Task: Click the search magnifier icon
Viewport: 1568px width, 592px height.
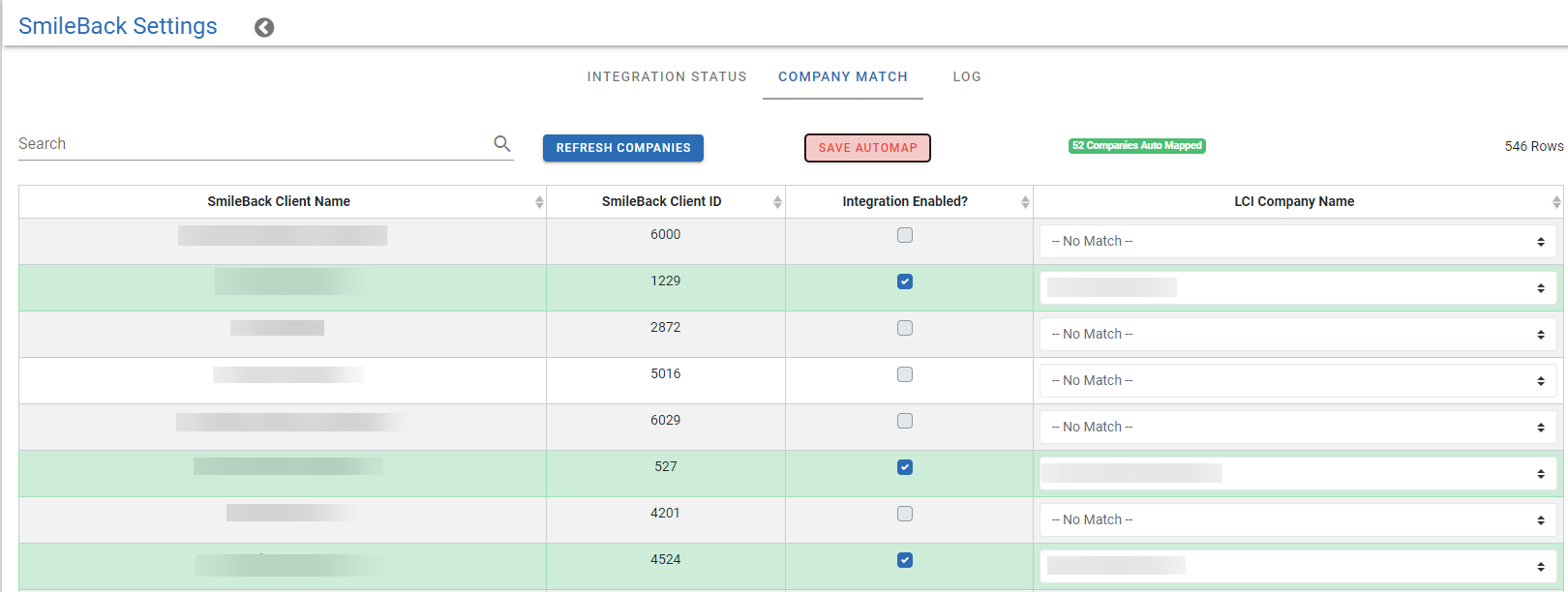Action: 502,143
